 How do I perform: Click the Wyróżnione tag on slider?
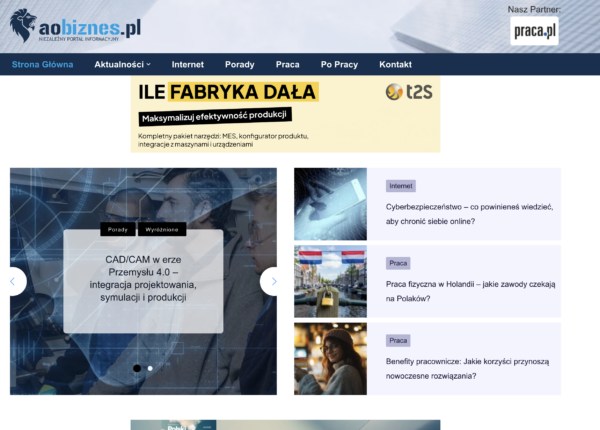coord(162,229)
